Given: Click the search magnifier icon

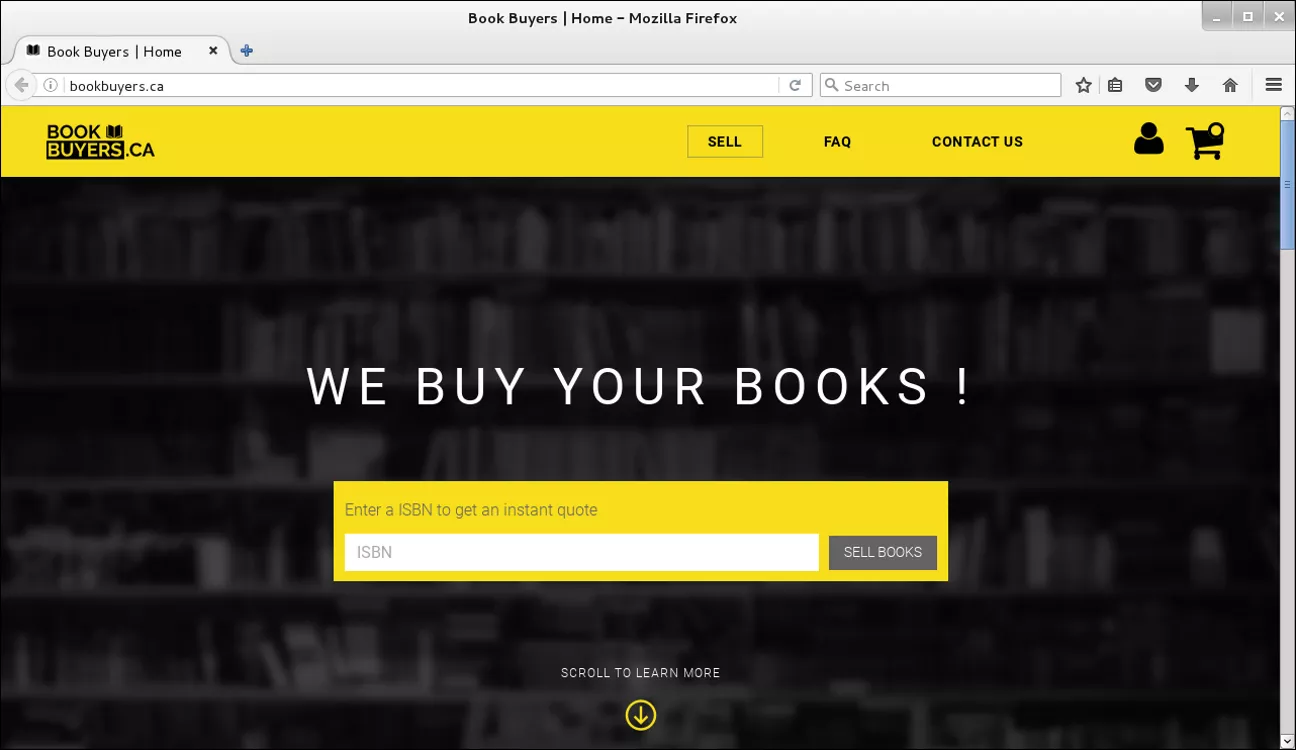Looking at the screenshot, I should tap(831, 85).
